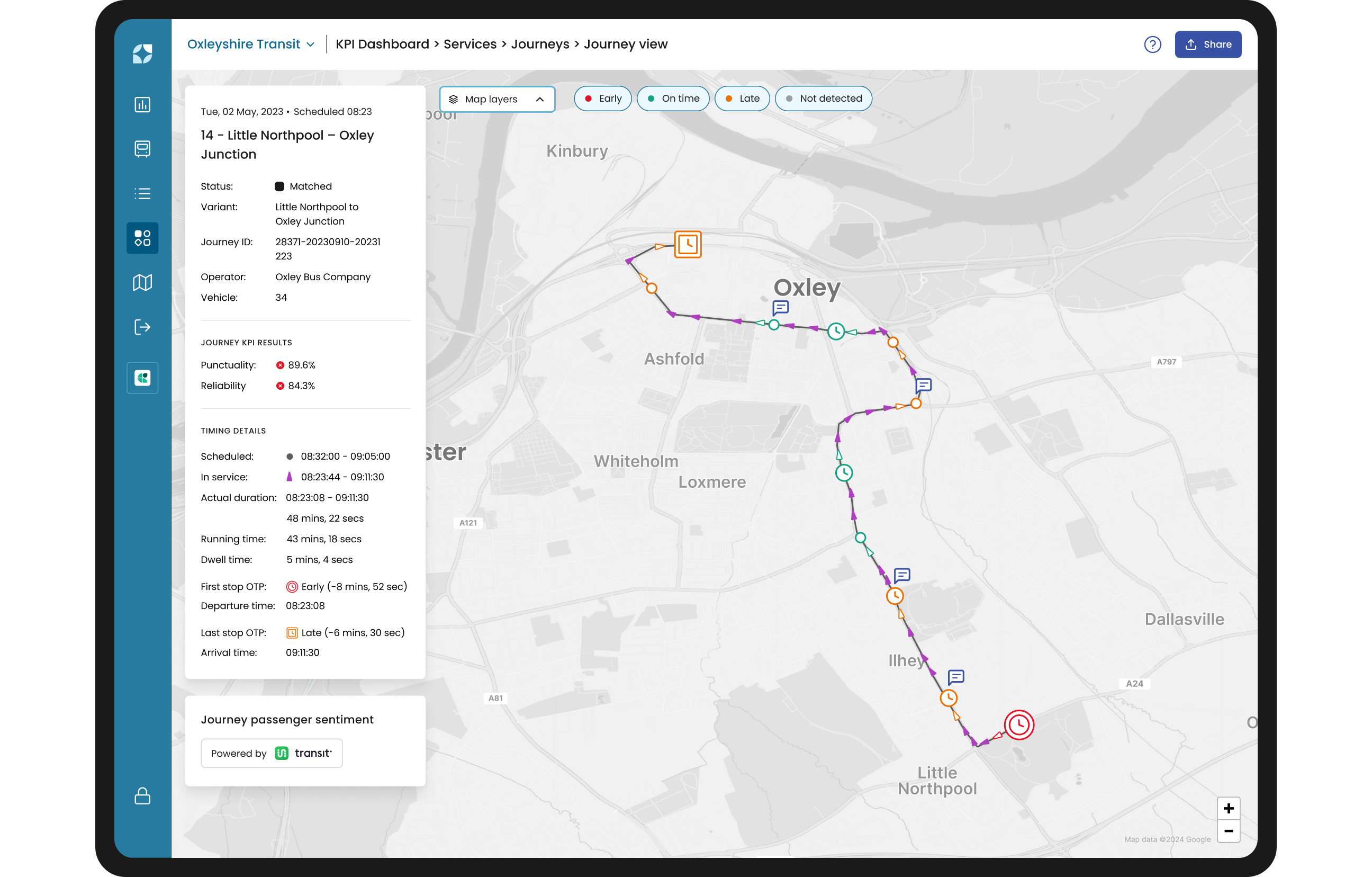The height and width of the screenshot is (877, 1372).
Task: Click green circle stop left of Oxley clock
Action: [774, 325]
